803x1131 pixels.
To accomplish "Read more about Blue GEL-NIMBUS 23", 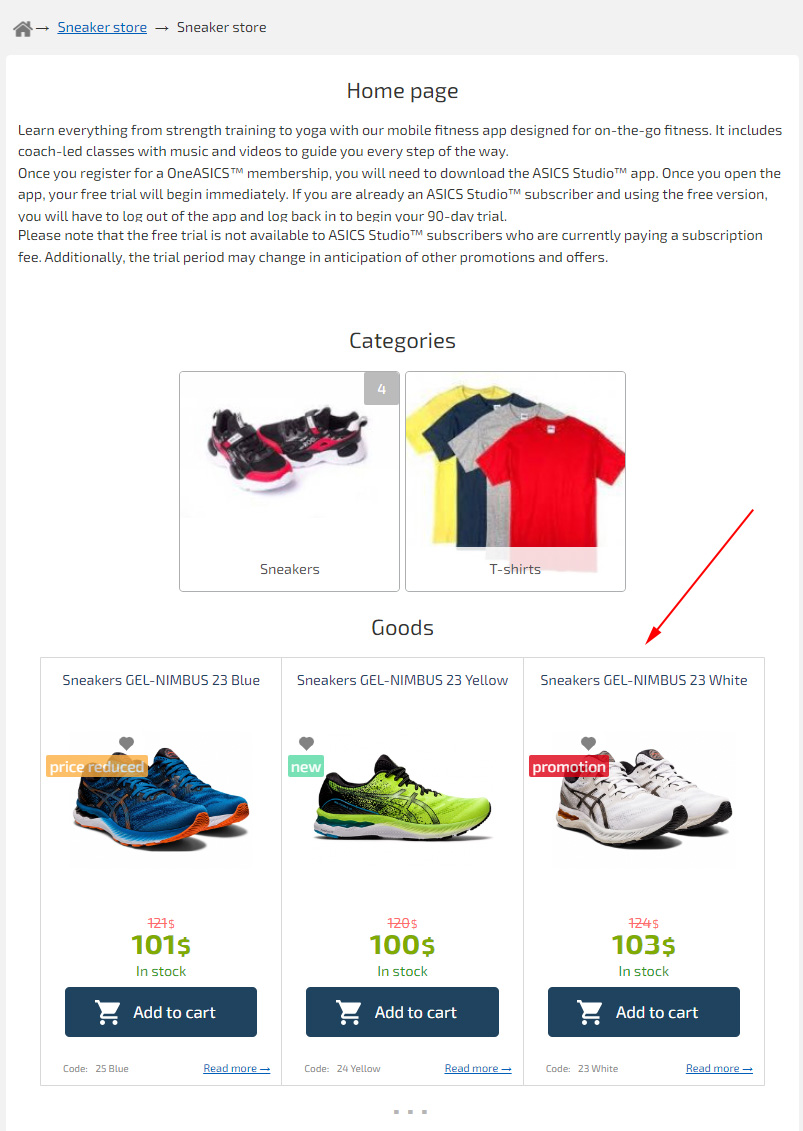I will click(237, 1068).
